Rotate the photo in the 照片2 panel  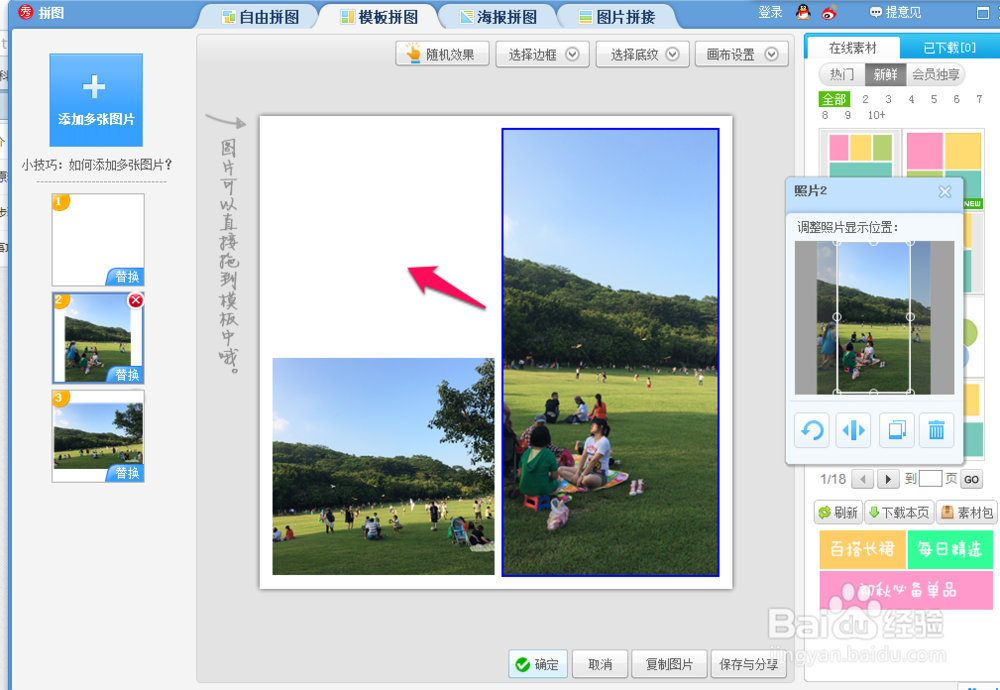pyautogui.click(x=811, y=429)
